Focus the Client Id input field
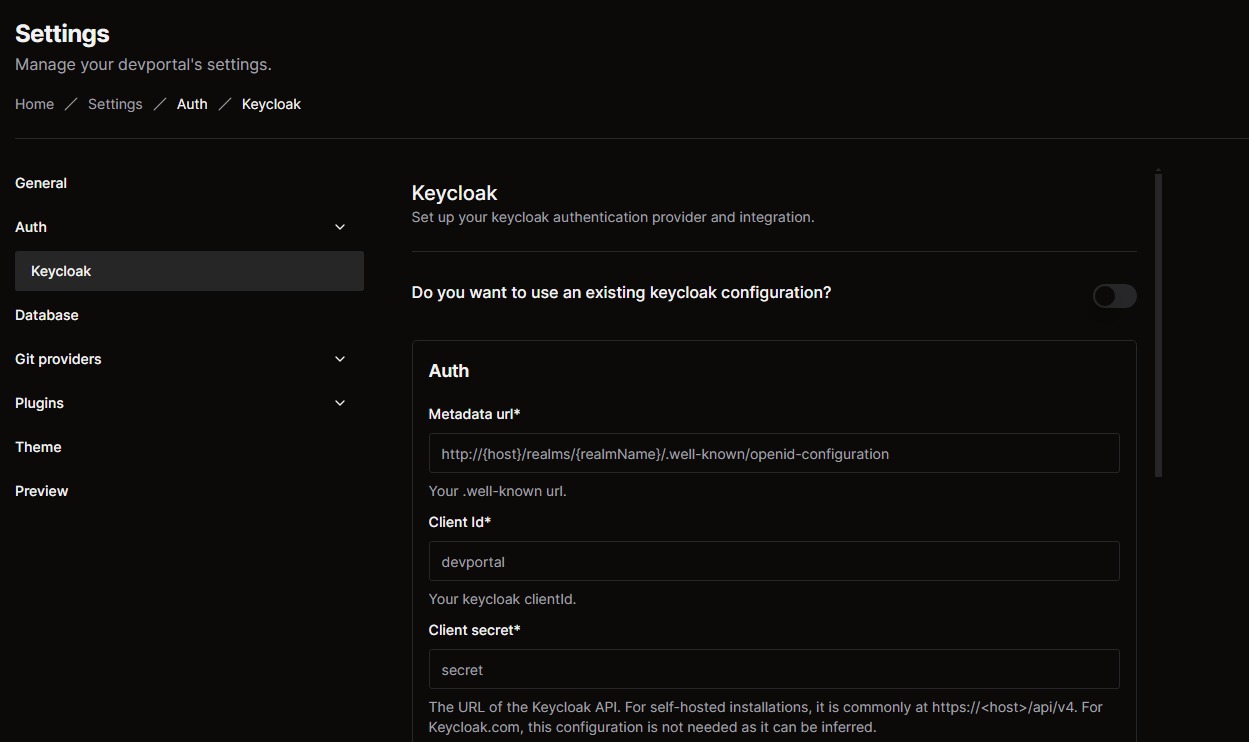Viewport: 1249px width, 742px height. pyautogui.click(x=773, y=561)
